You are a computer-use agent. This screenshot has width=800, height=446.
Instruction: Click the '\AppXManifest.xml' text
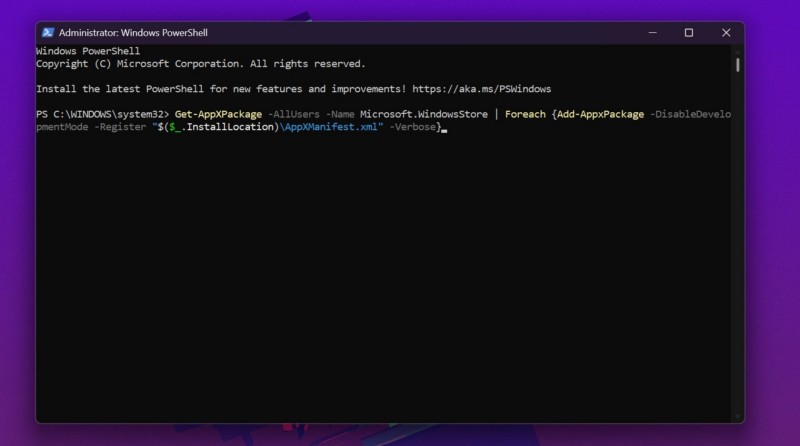pyautogui.click(x=329, y=127)
